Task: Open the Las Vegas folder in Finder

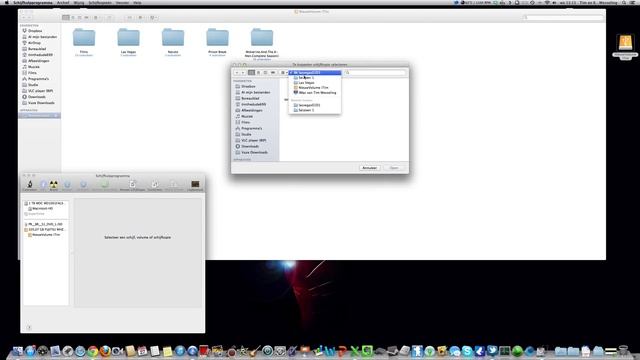Action: (x=129, y=38)
